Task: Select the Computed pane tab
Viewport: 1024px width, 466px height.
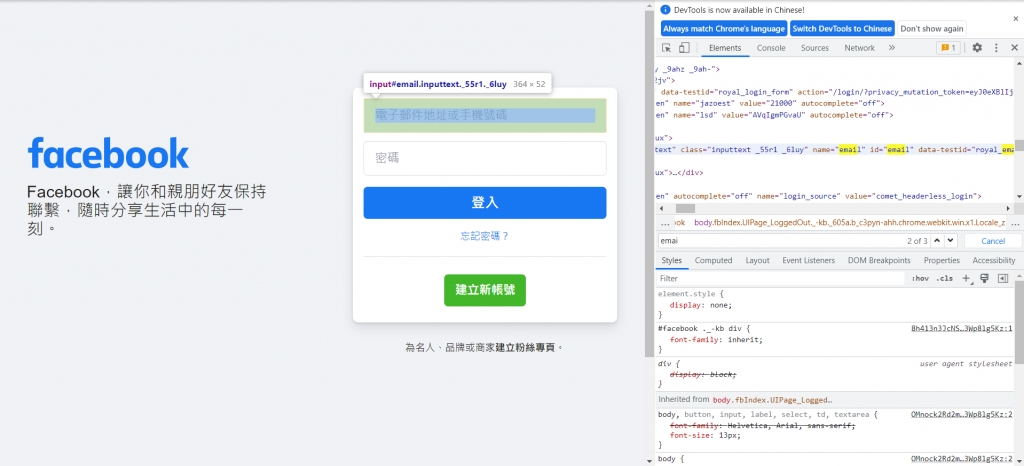Action: (x=713, y=260)
